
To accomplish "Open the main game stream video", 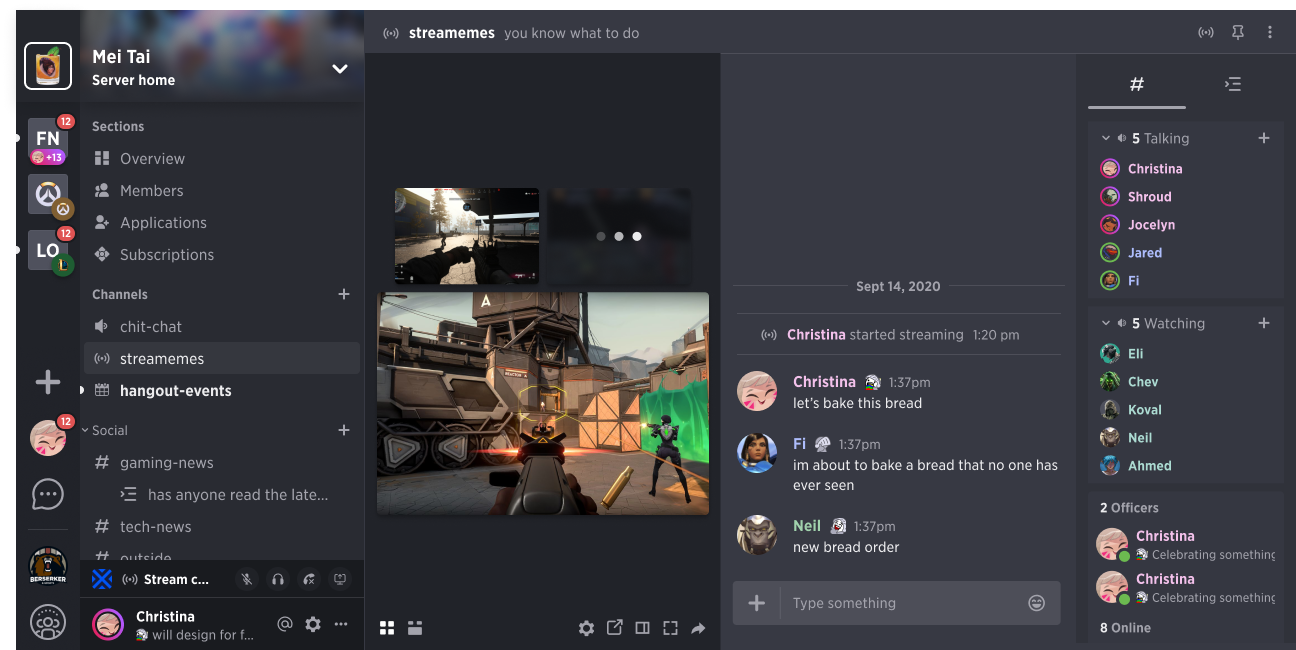I will point(543,403).
